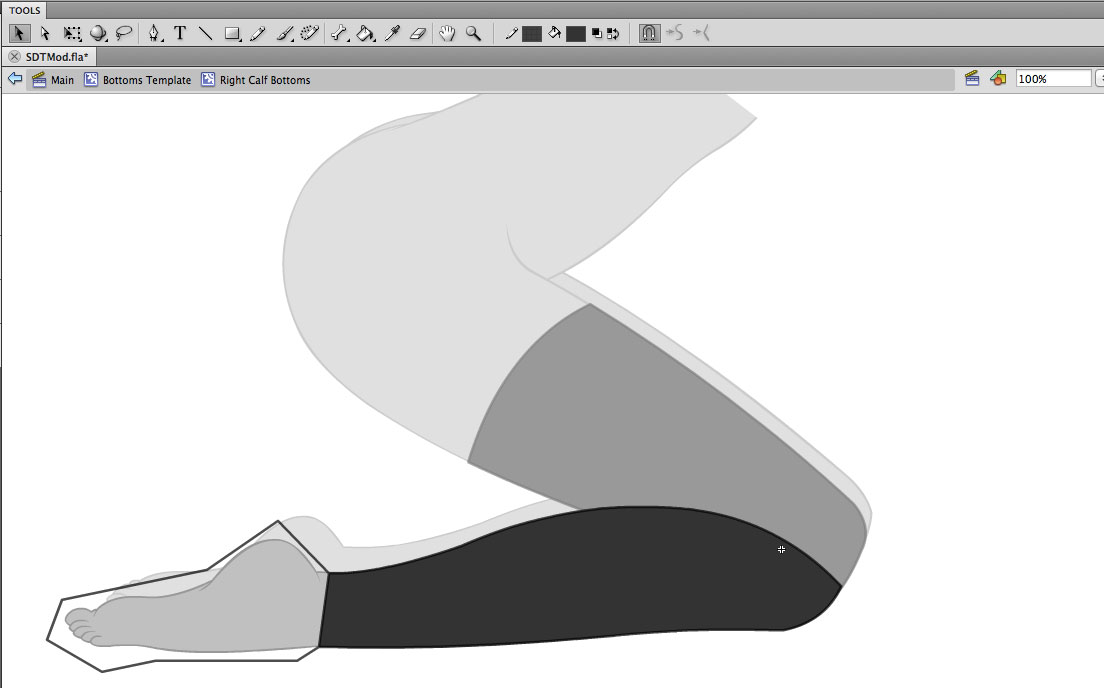Select the Pen tool
The image size is (1104, 688).
[154, 33]
